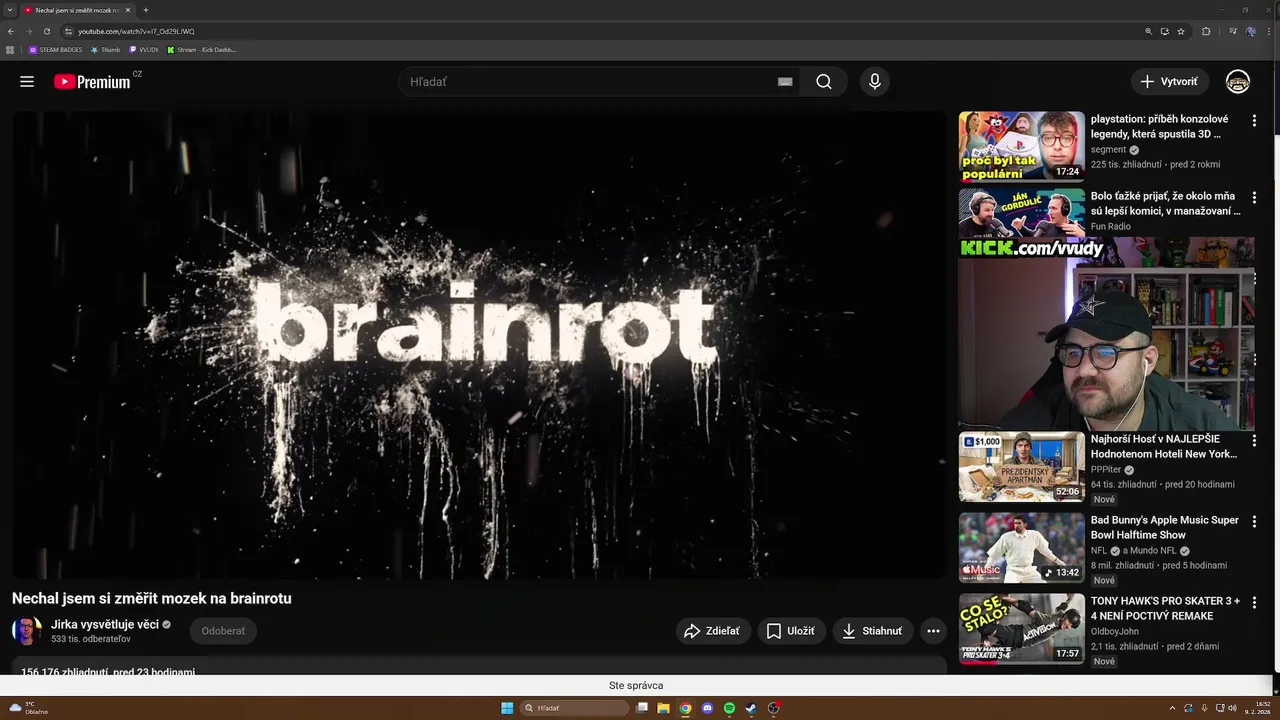Click the segment channel name
The height and width of the screenshot is (720, 1280).
click(1108, 150)
